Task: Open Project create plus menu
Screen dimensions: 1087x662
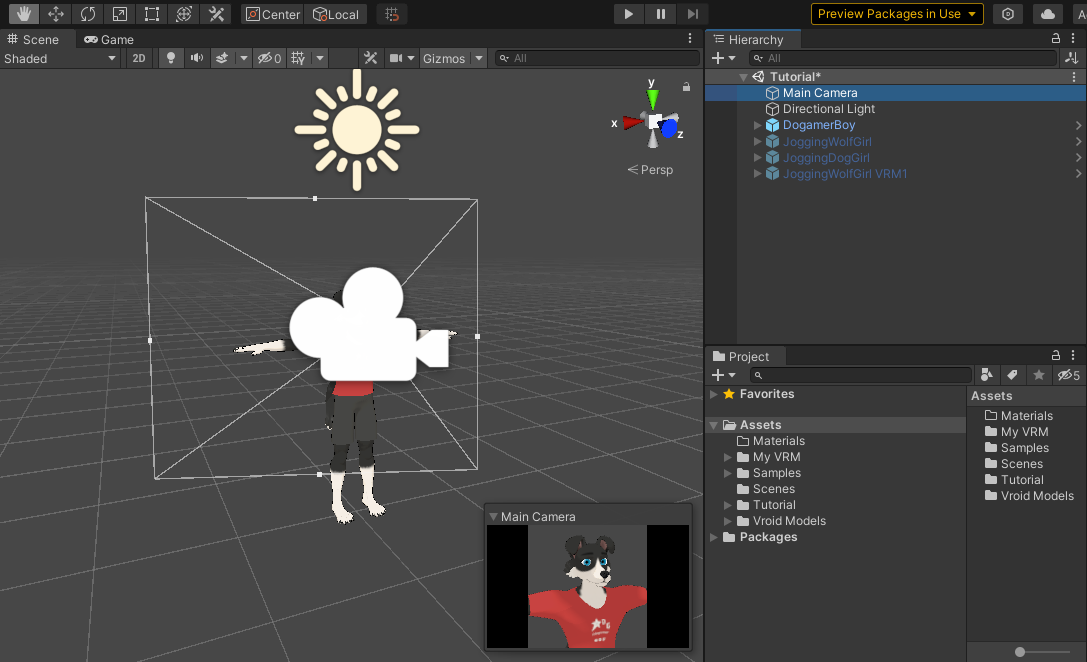Action: [724, 375]
